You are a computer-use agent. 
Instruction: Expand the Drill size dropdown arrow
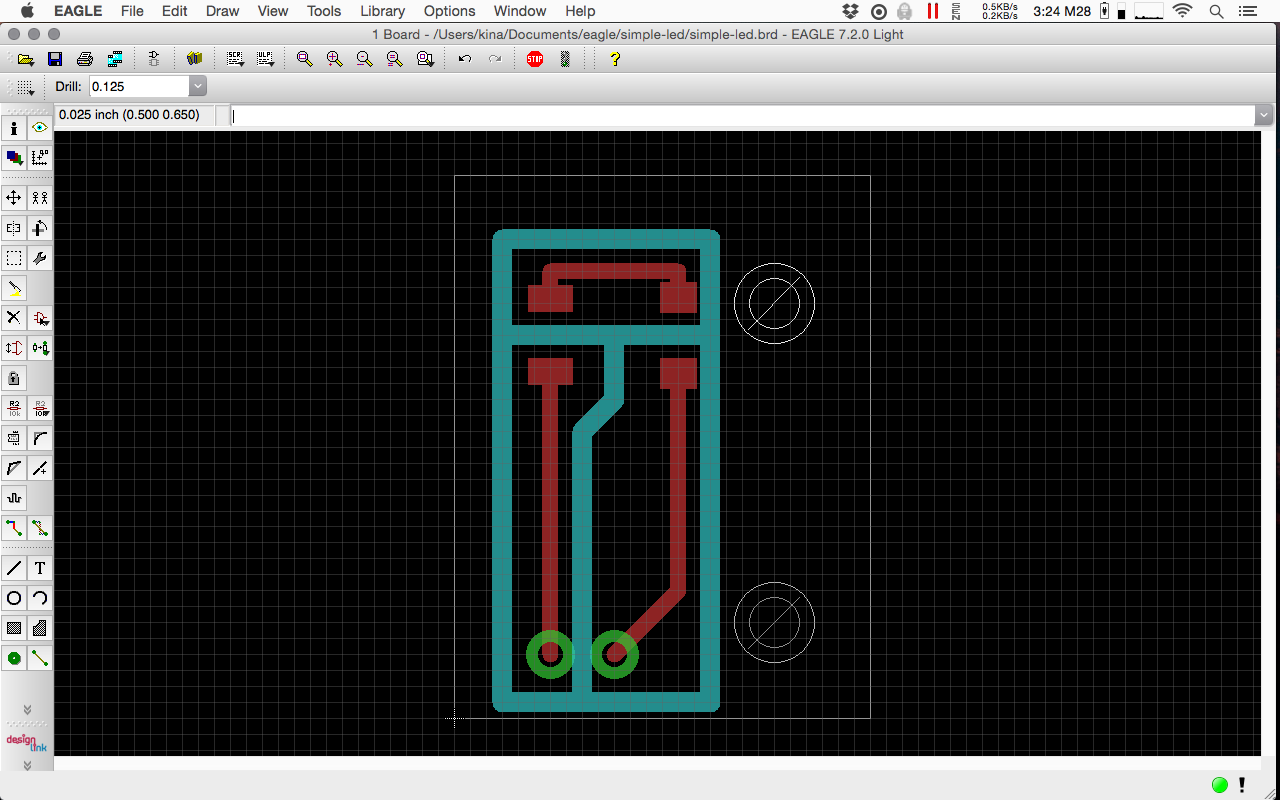pos(197,87)
